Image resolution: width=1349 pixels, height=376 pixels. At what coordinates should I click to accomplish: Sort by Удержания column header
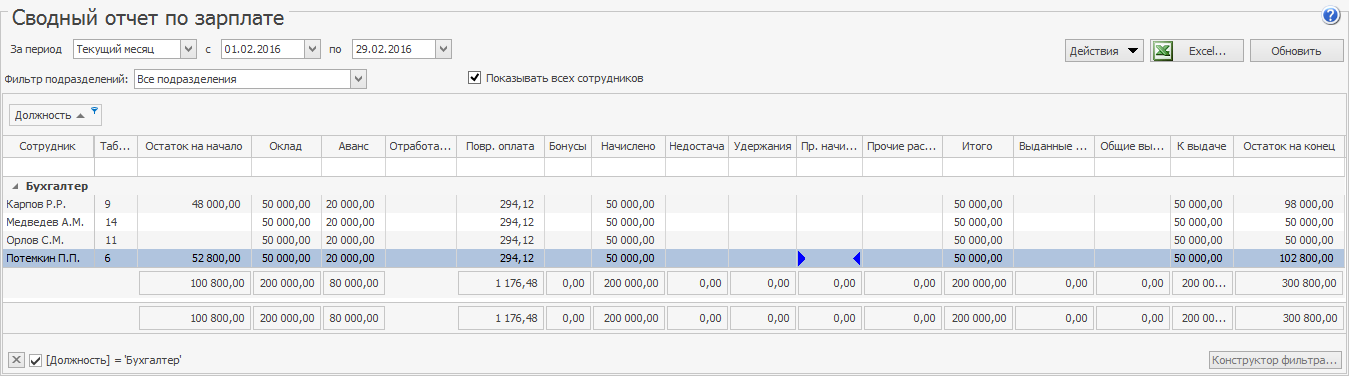[763, 146]
